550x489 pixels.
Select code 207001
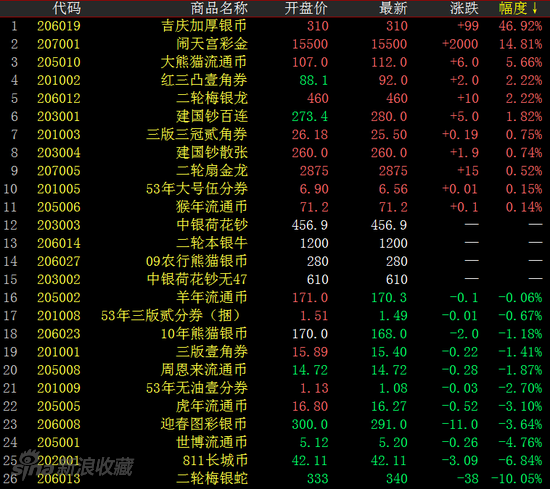pos(59,44)
